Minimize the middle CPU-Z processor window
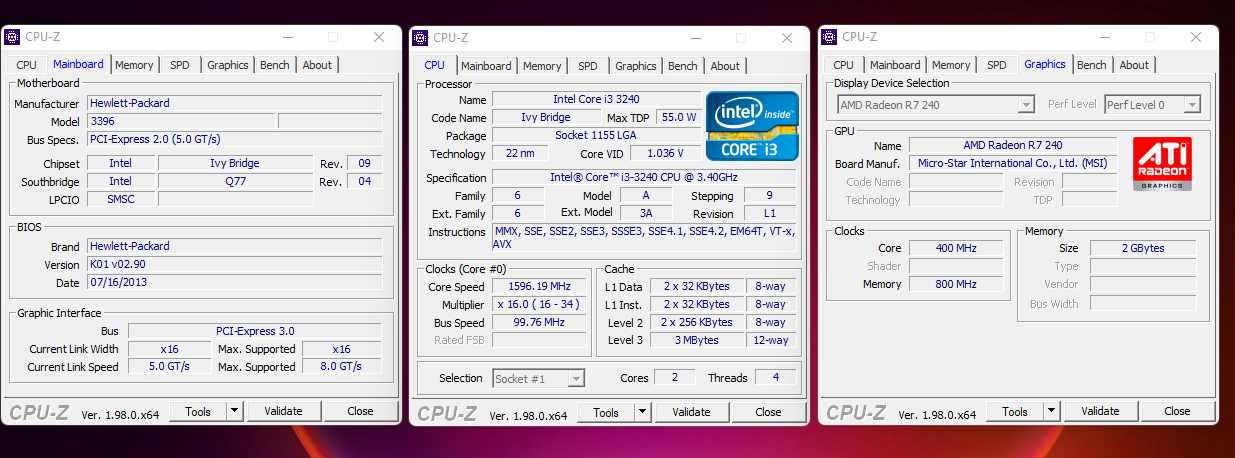The image size is (1235, 458). tap(696, 38)
